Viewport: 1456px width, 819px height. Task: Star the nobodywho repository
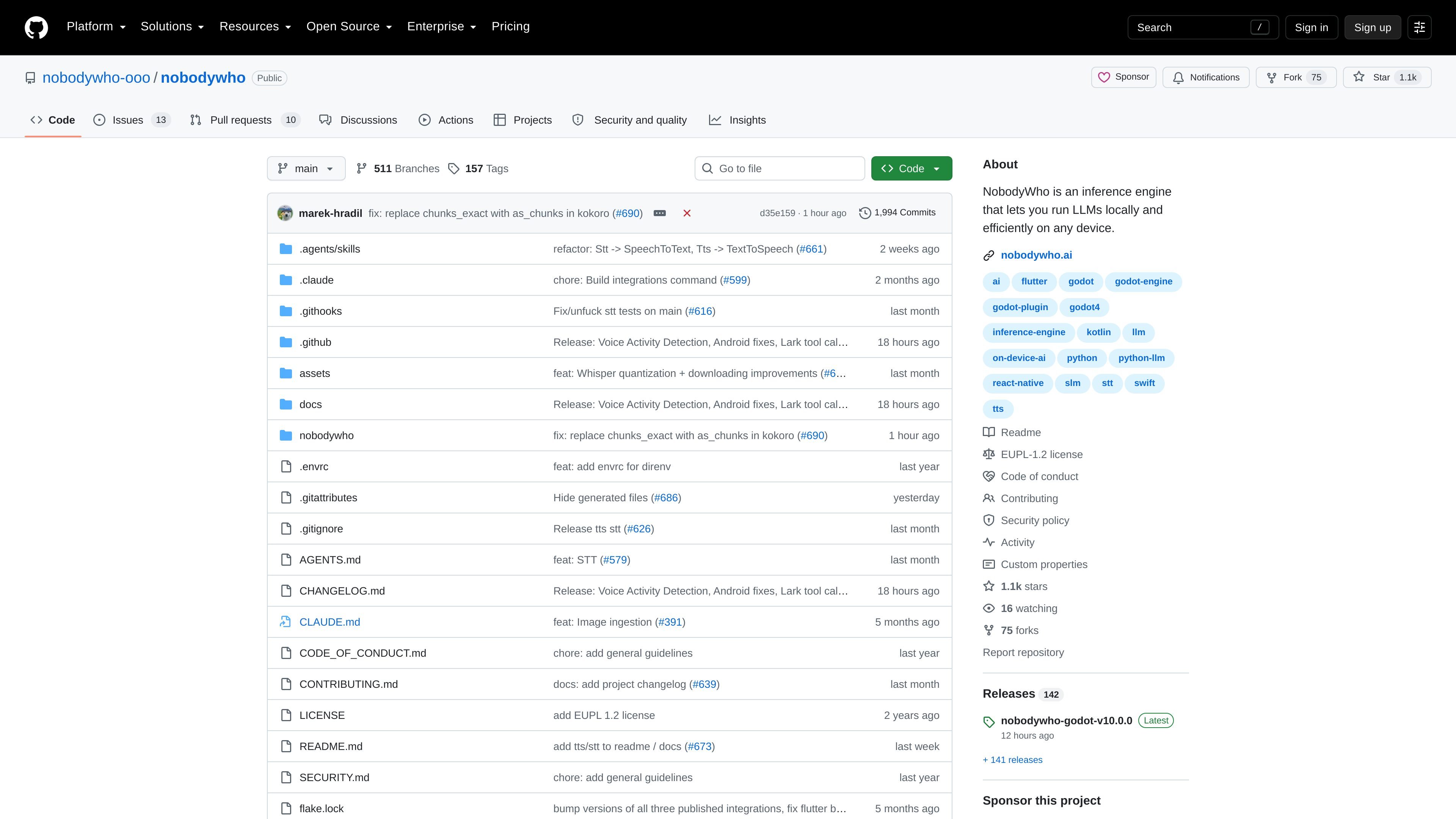pos(1387,77)
